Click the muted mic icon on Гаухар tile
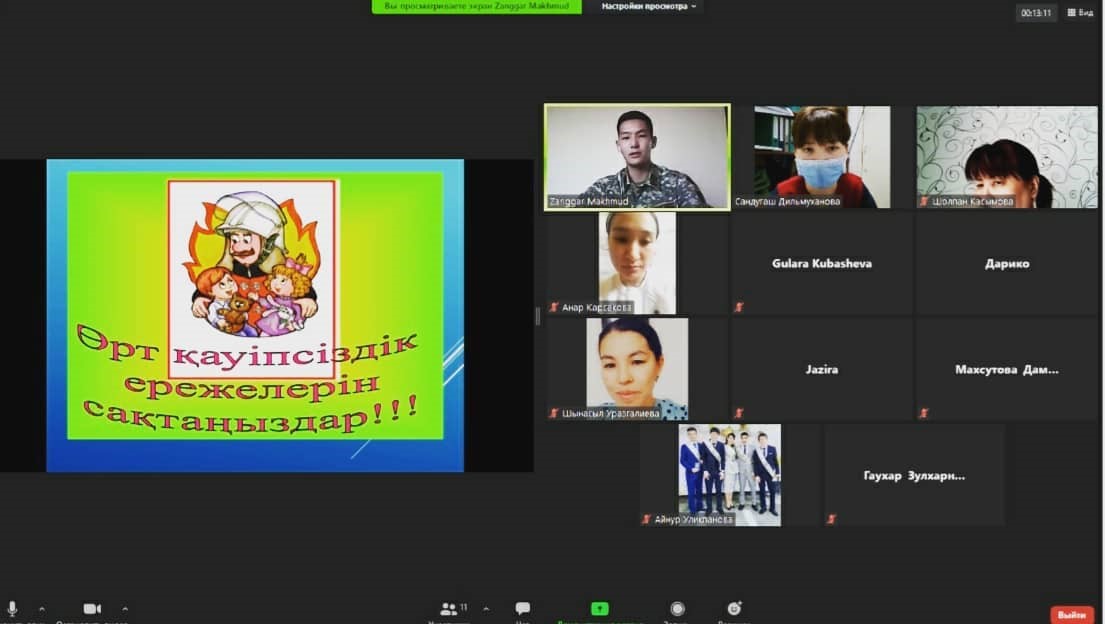This screenshot has height=624, width=1105. (x=831, y=519)
